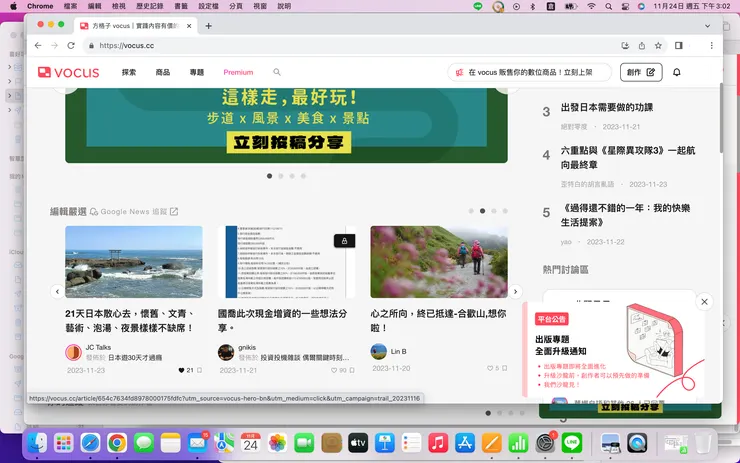Open the vocus site search icon
740x463 pixels.
click(x=277, y=72)
